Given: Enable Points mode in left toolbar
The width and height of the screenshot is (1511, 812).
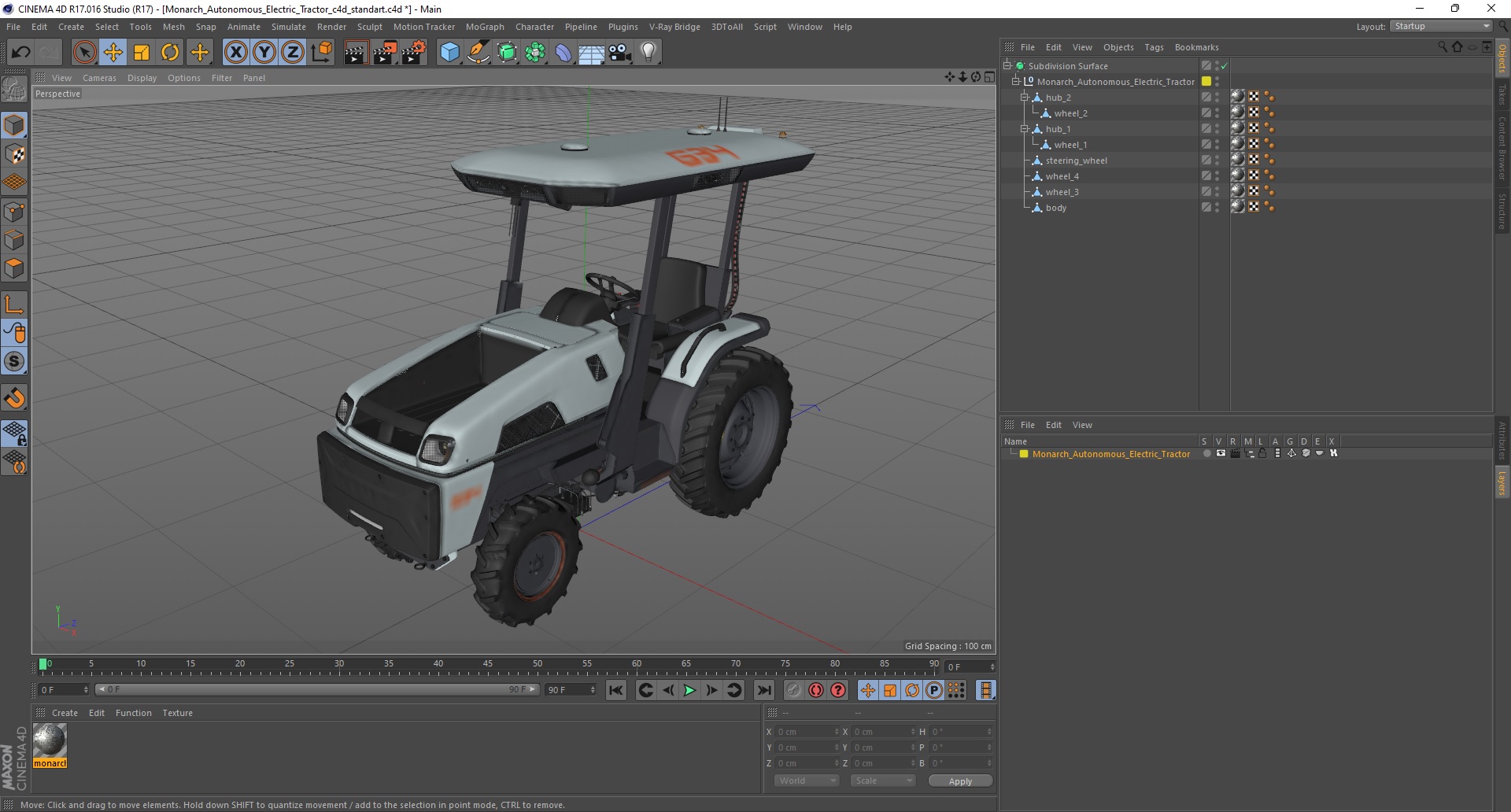Looking at the screenshot, I should 14,212.
